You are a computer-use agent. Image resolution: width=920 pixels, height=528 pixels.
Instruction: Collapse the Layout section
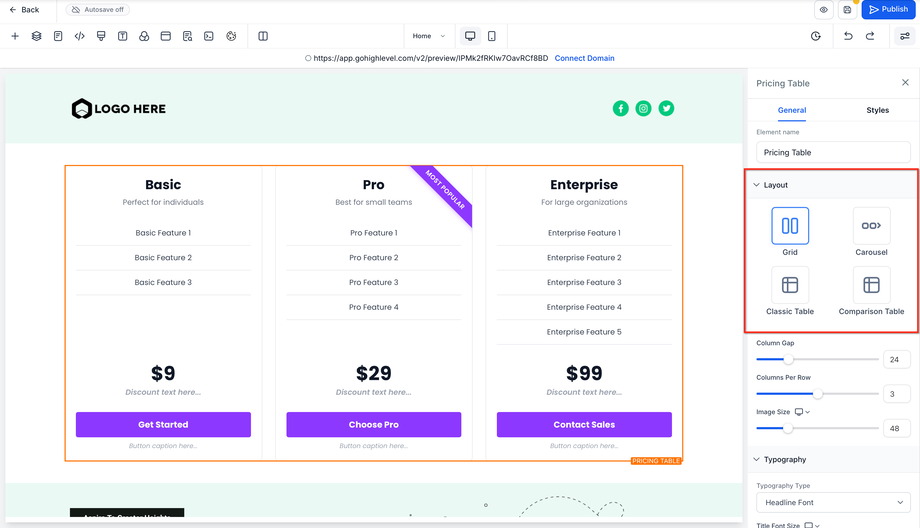[x=757, y=185]
